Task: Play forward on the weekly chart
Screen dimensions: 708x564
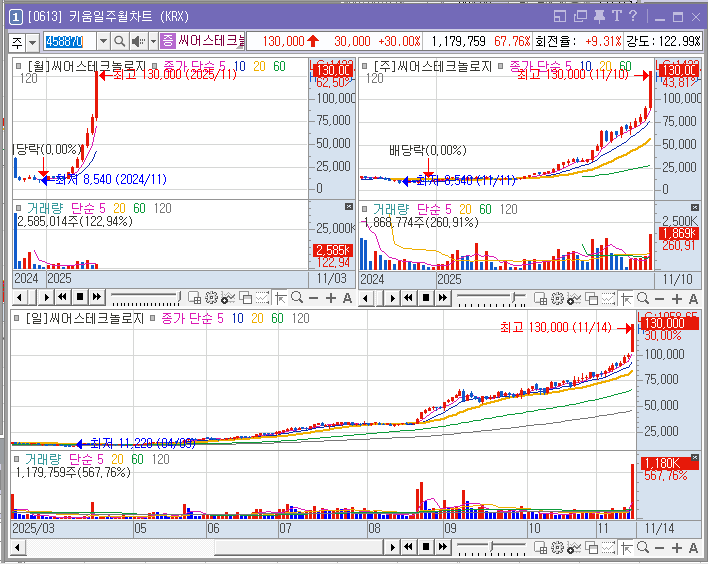Action: pos(392,298)
